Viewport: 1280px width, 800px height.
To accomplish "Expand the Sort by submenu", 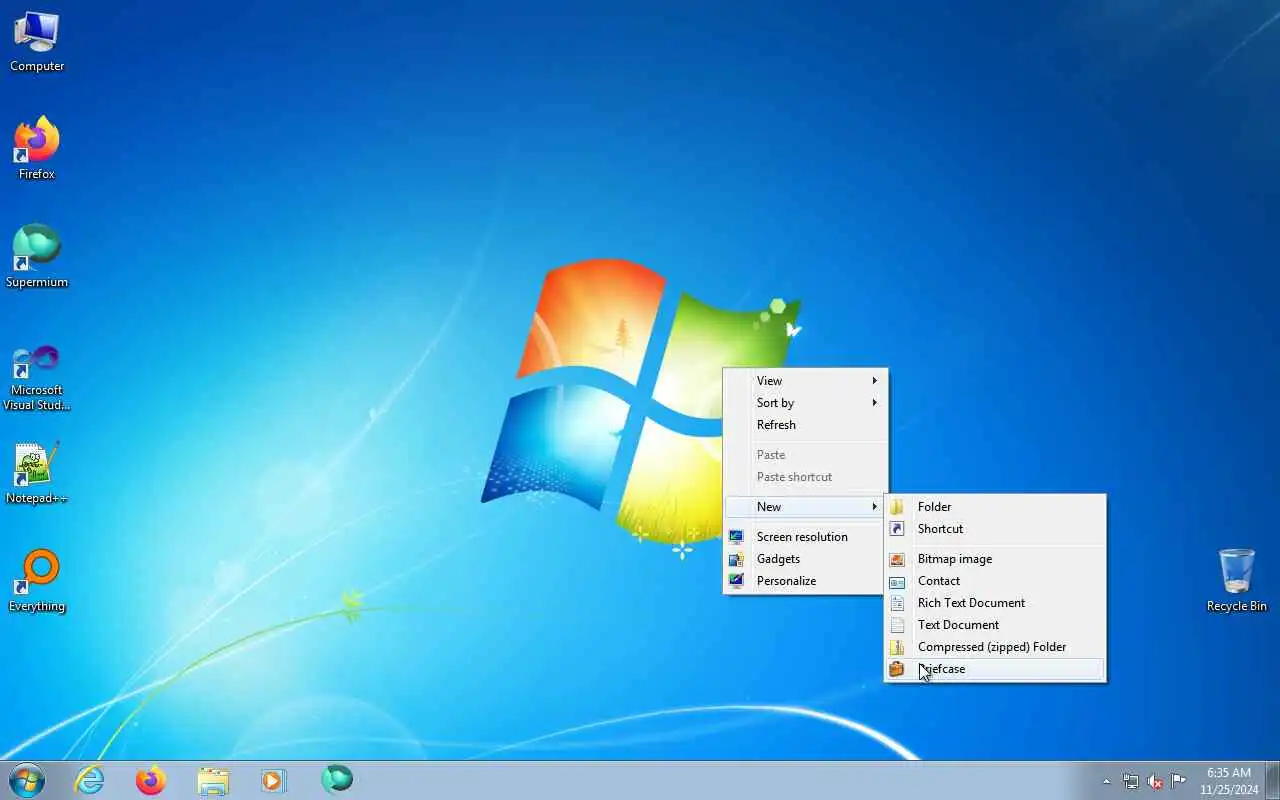I will click(x=805, y=403).
